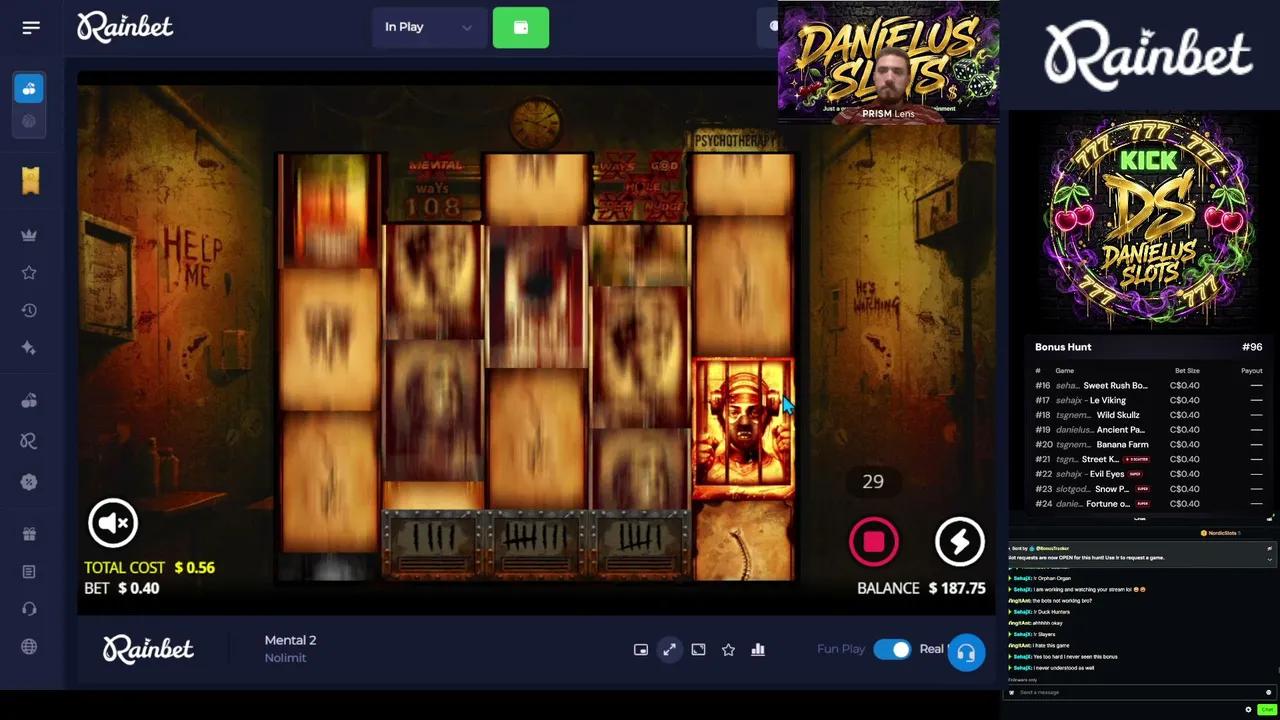Unmute the game sound speaker icon

point(113,523)
